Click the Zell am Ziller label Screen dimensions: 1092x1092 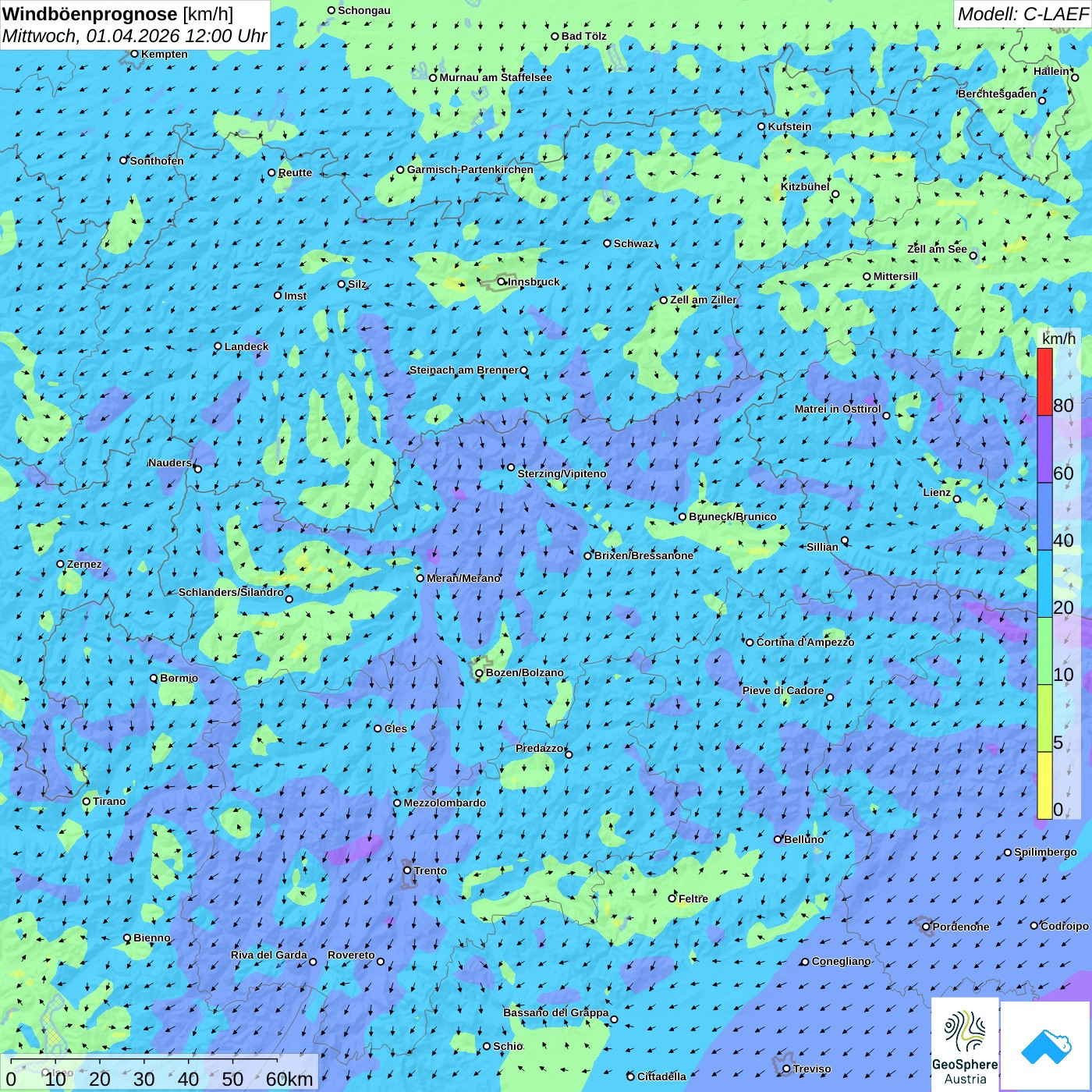[x=703, y=300]
